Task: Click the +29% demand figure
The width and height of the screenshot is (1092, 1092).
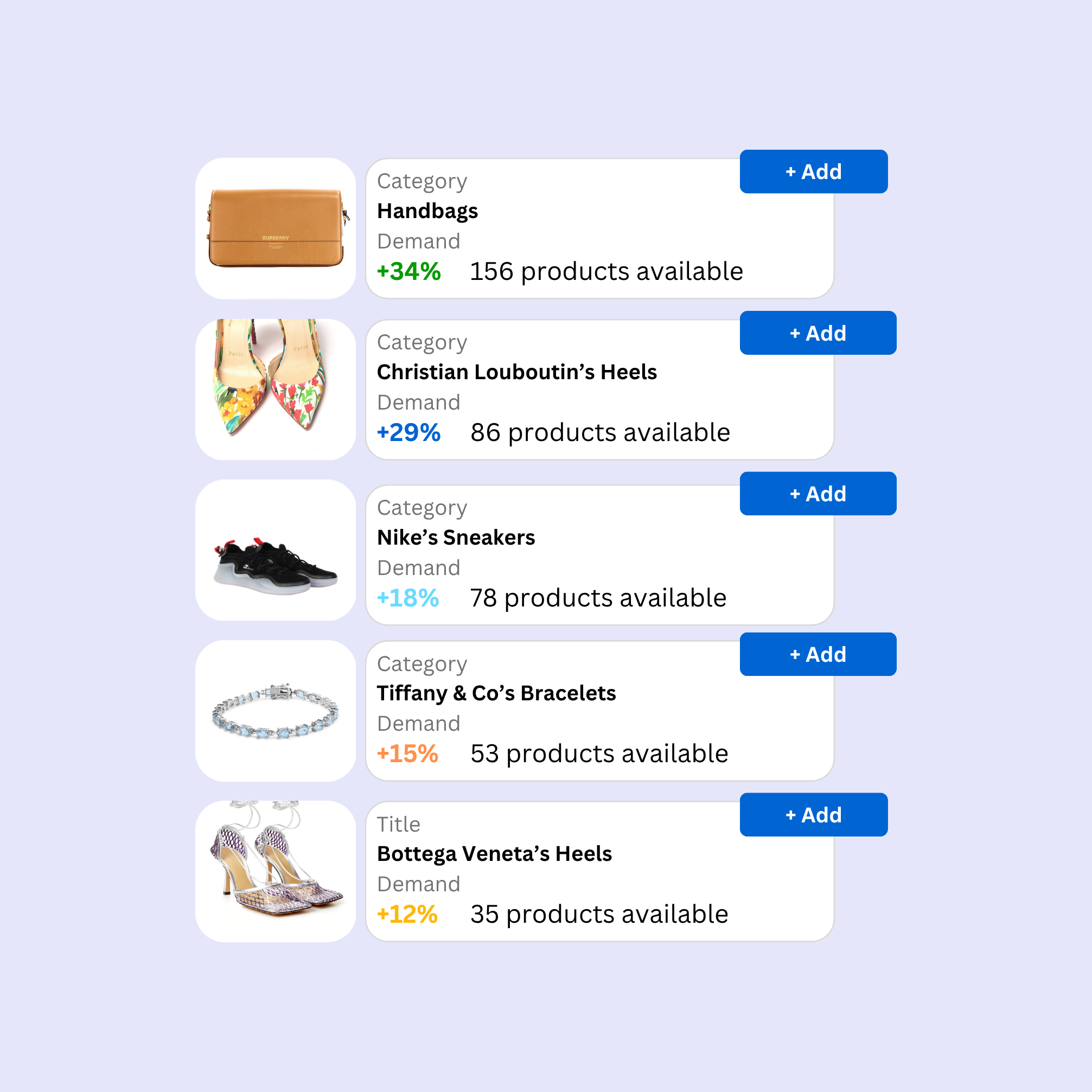Action: [408, 432]
